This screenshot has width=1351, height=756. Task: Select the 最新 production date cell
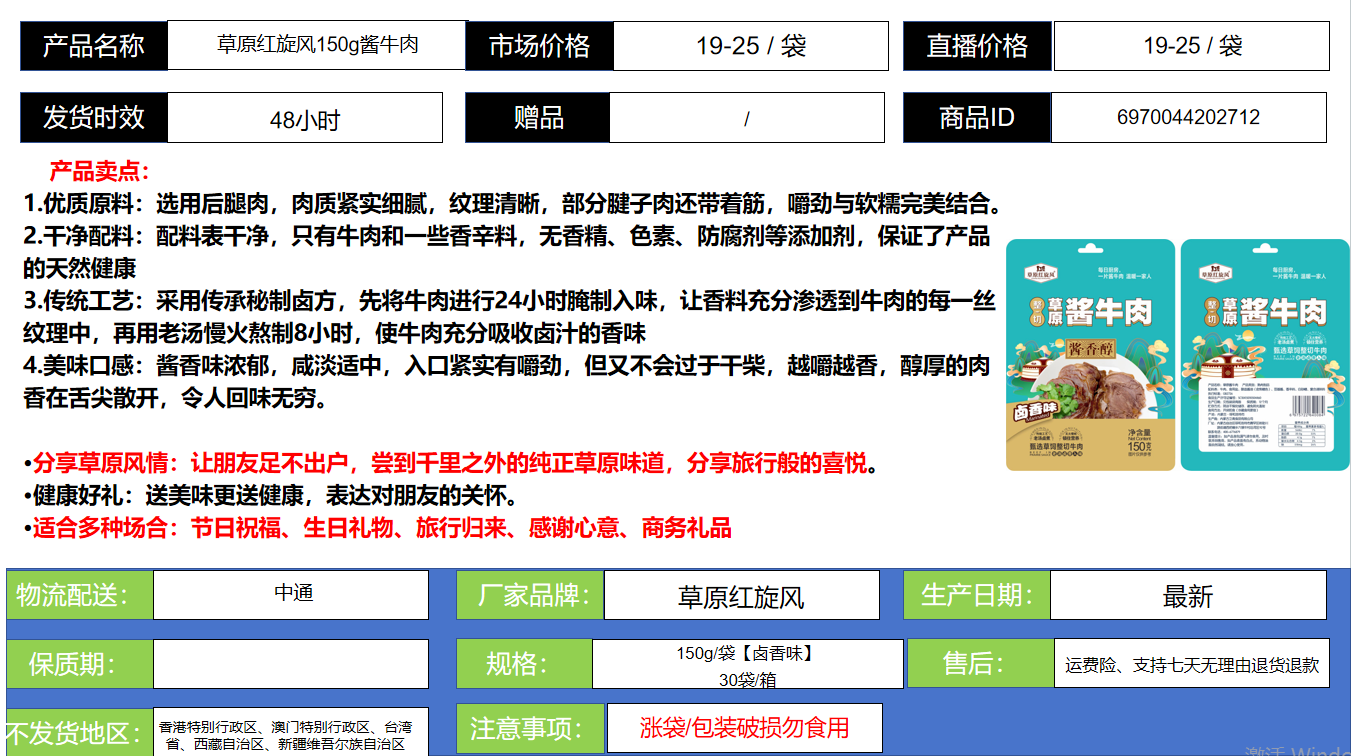[x=1188, y=596]
